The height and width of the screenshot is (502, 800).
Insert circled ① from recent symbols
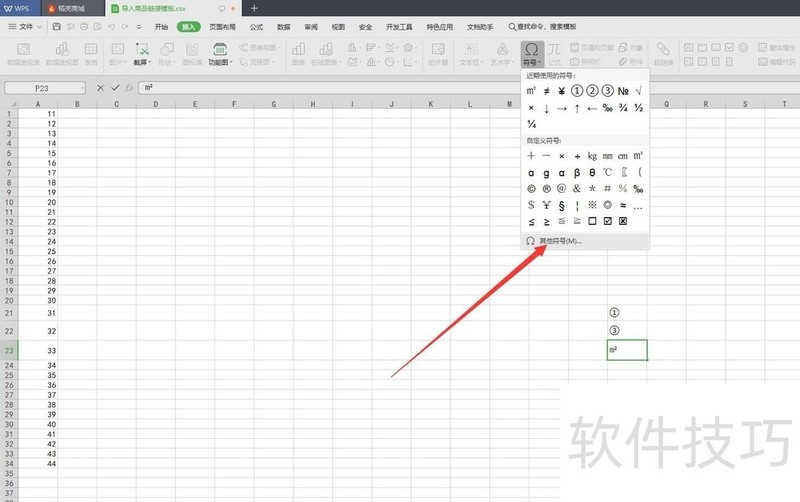tap(577, 91)
